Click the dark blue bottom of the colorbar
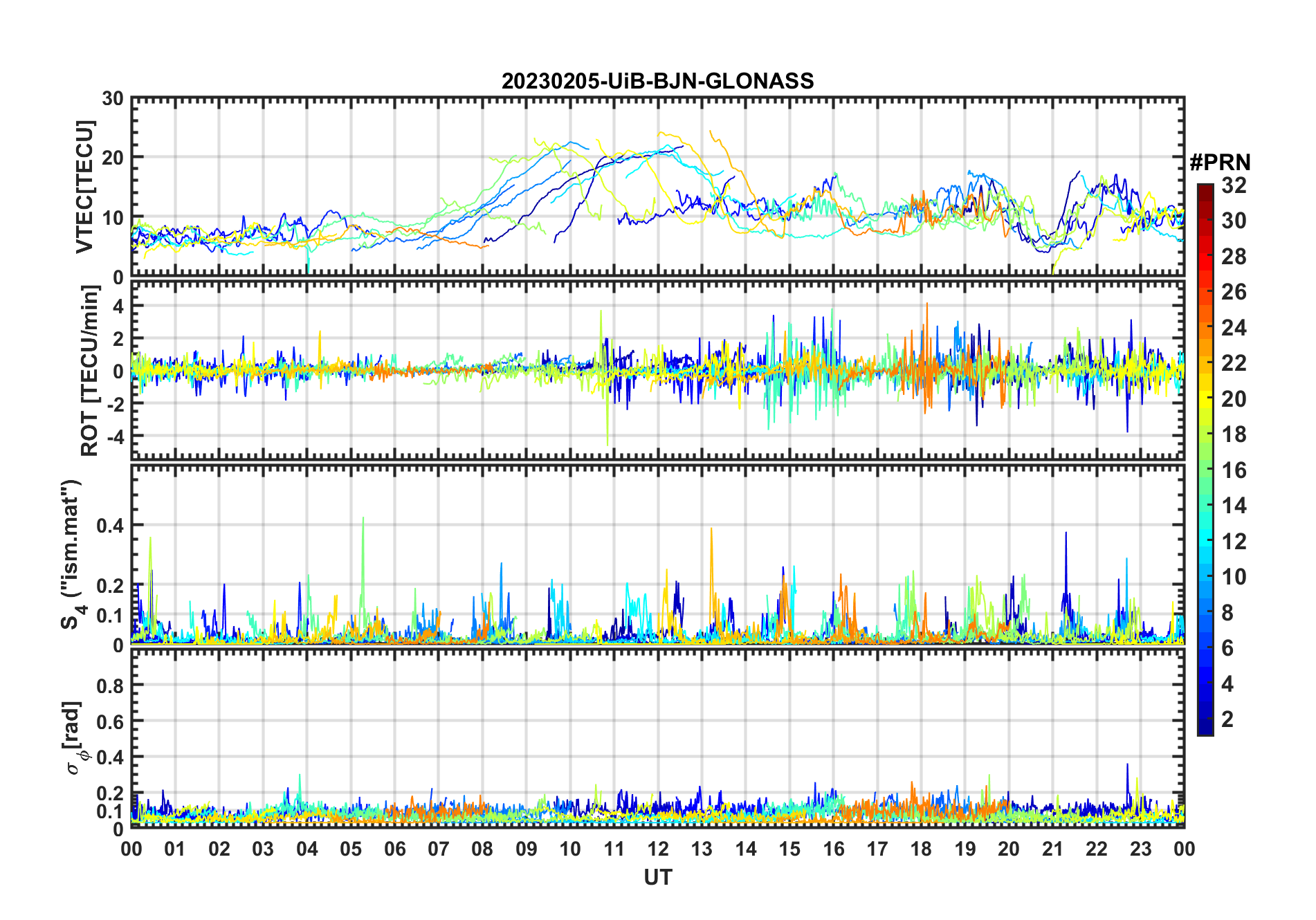Viewport: 1316px width, 920px height. point(1205,730)
